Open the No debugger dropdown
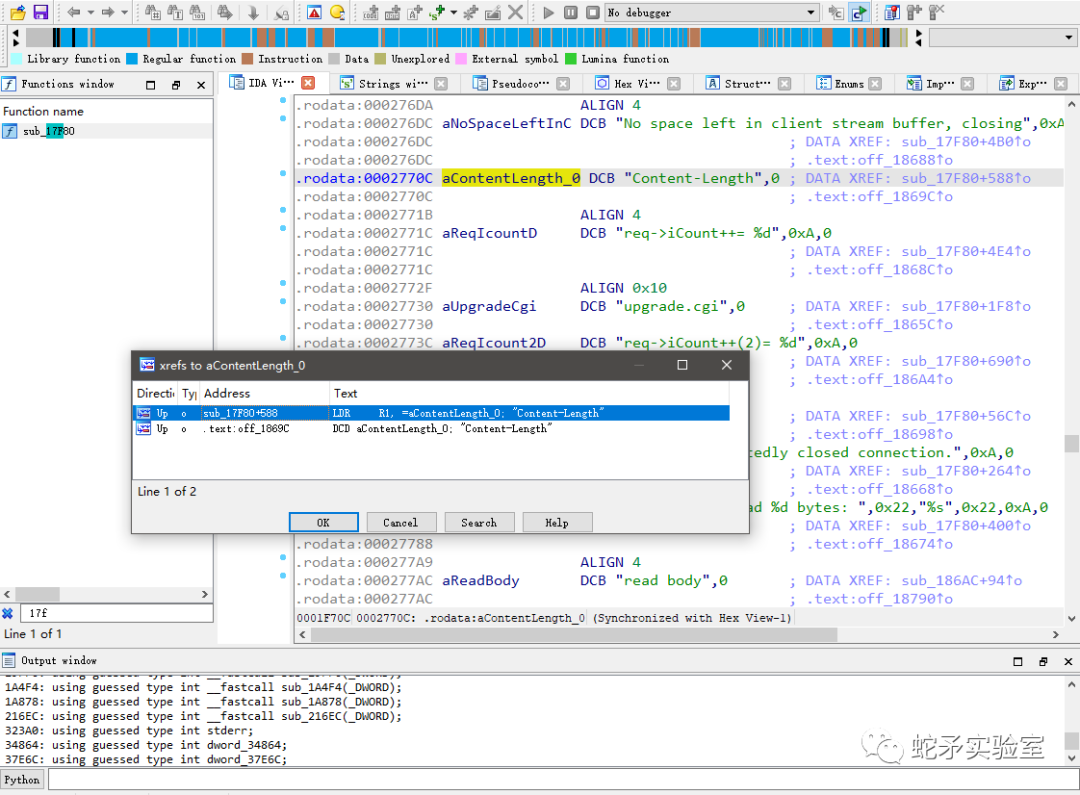The width and height of the screenshot is (1080, 795). (x=811, y=12)
